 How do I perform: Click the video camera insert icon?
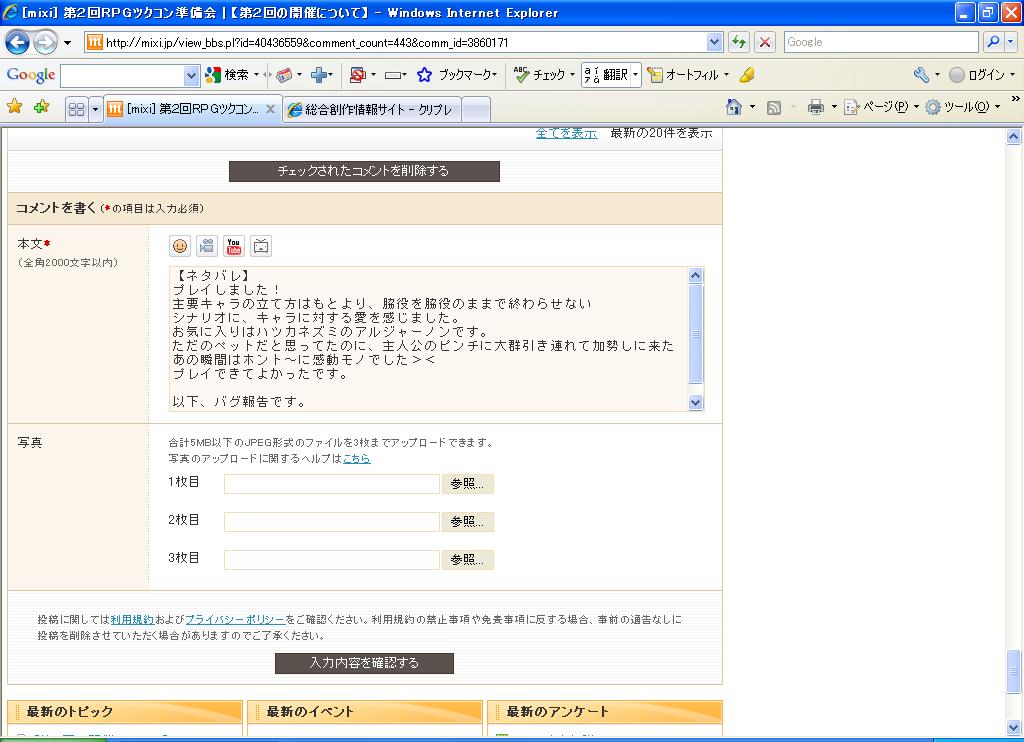point(207,246)
